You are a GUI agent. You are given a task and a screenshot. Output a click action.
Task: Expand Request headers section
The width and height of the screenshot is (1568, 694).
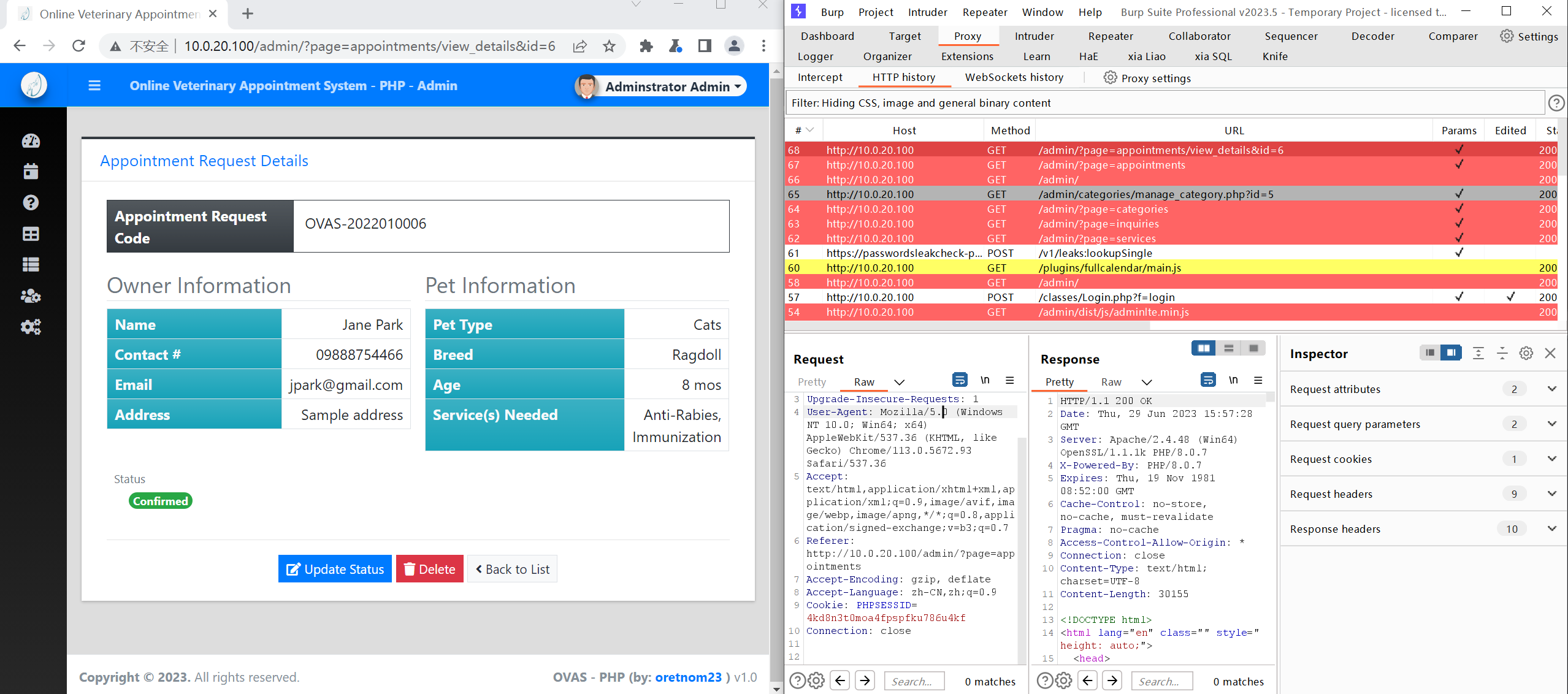(1423, 494)
